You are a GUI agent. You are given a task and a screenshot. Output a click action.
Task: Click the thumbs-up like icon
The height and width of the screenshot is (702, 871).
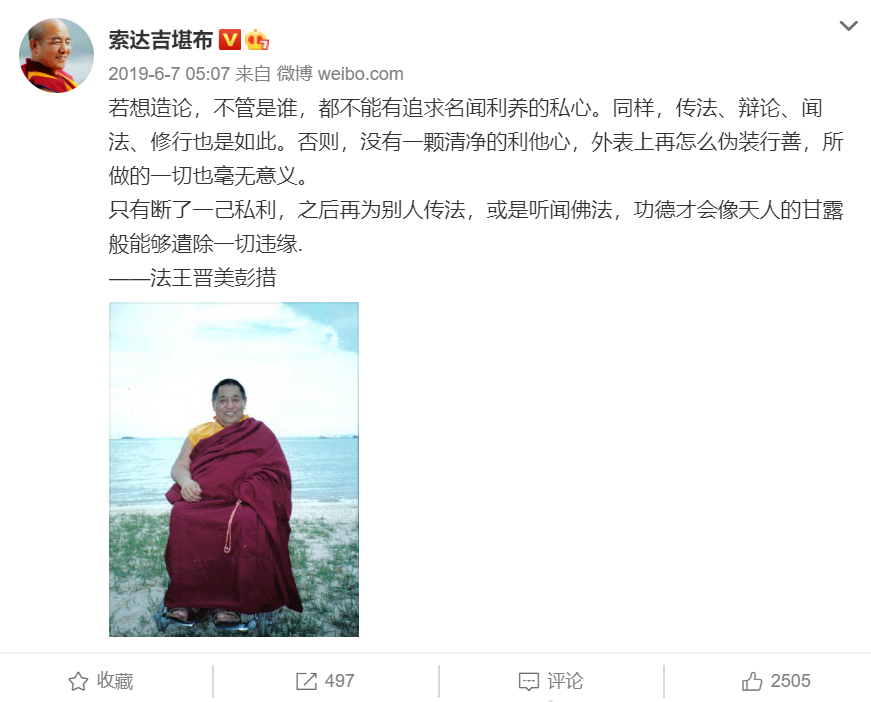pos(752,681)
